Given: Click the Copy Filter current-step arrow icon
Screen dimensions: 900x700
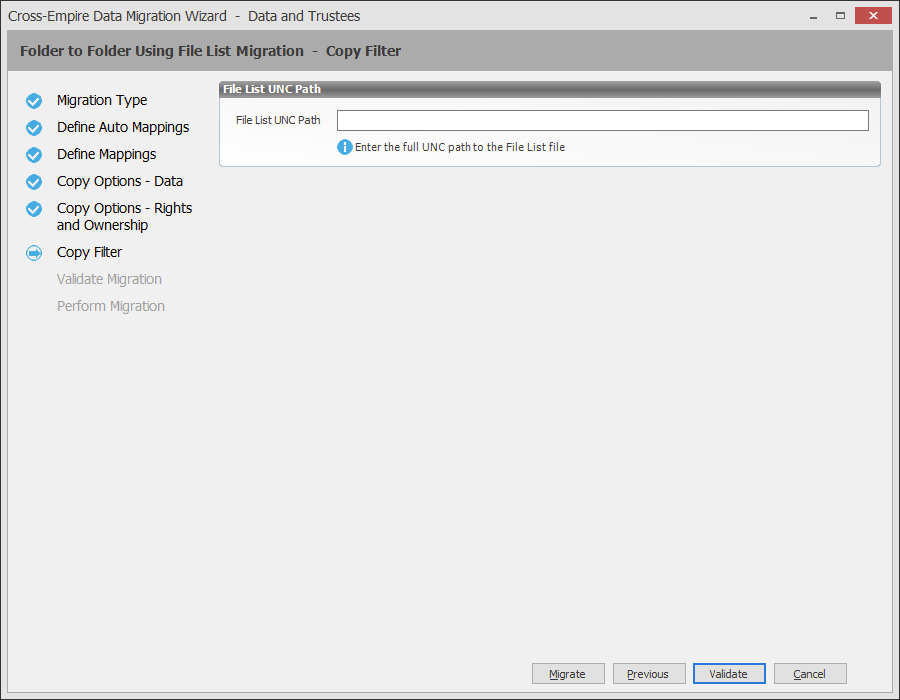Looking at the screenshot, I should (x=34, y=253).
